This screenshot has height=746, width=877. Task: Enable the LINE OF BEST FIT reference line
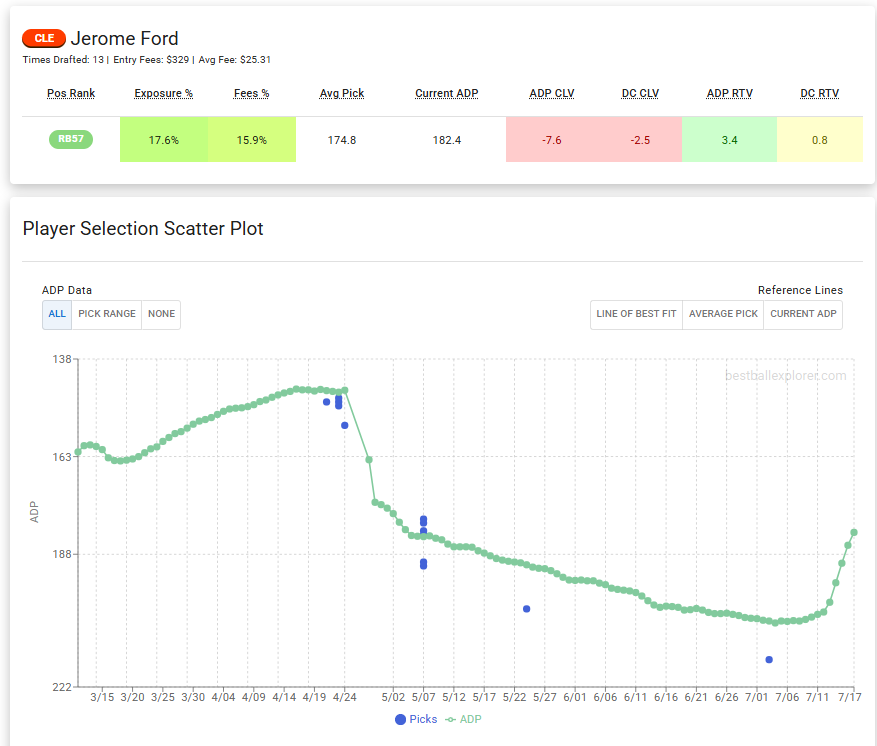click(635, 314)
